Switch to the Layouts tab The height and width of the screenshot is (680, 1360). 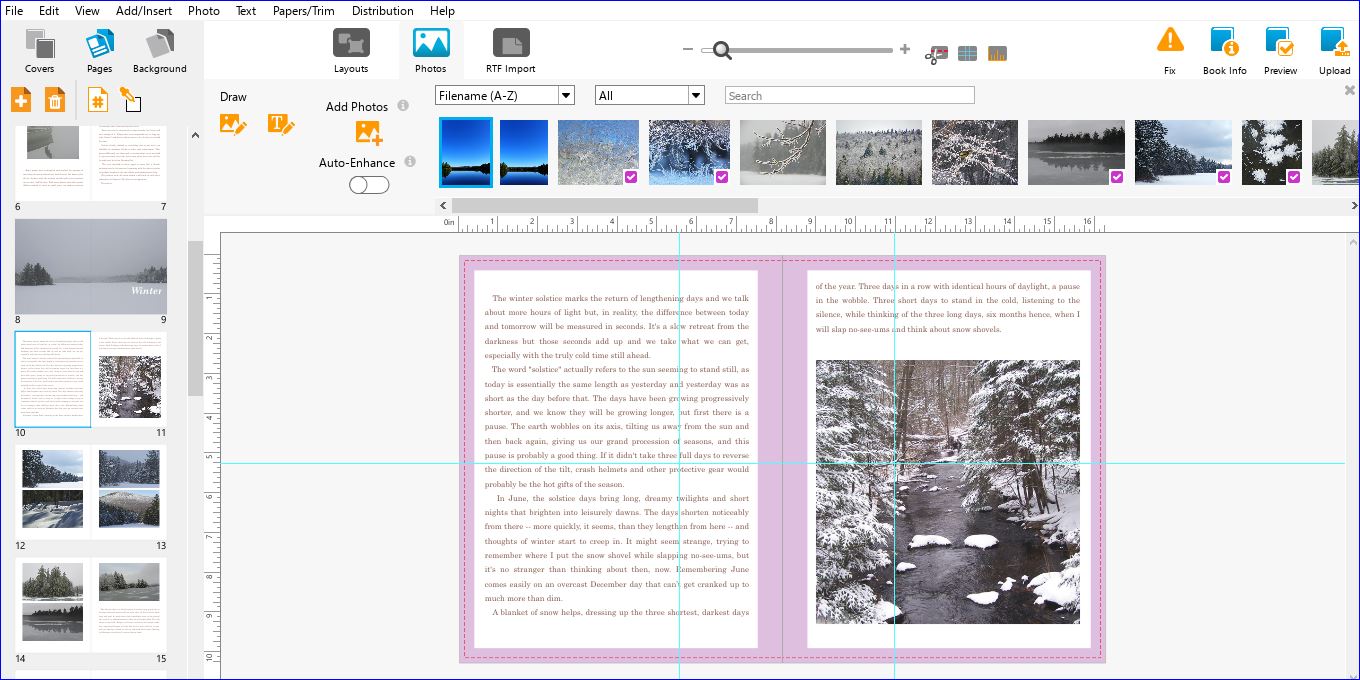click(351, 51)
